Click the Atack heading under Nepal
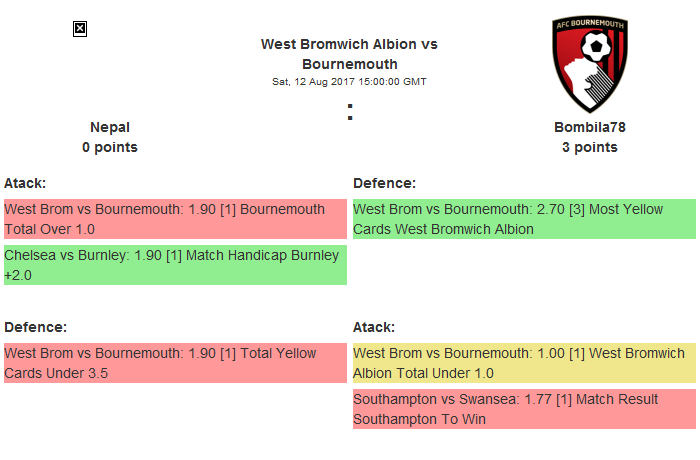The width and height of the screenshot is (700, 460). (25, 183)
